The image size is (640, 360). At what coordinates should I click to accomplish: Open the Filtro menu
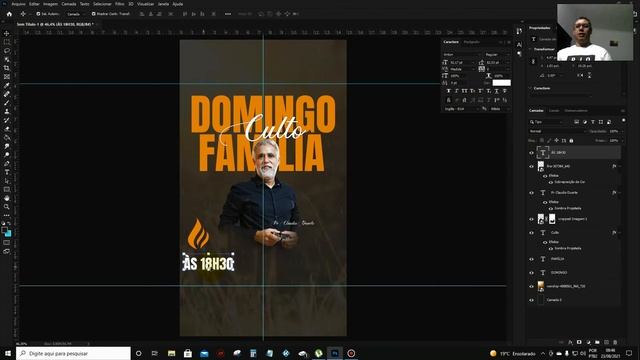click(x=120, y=4)
